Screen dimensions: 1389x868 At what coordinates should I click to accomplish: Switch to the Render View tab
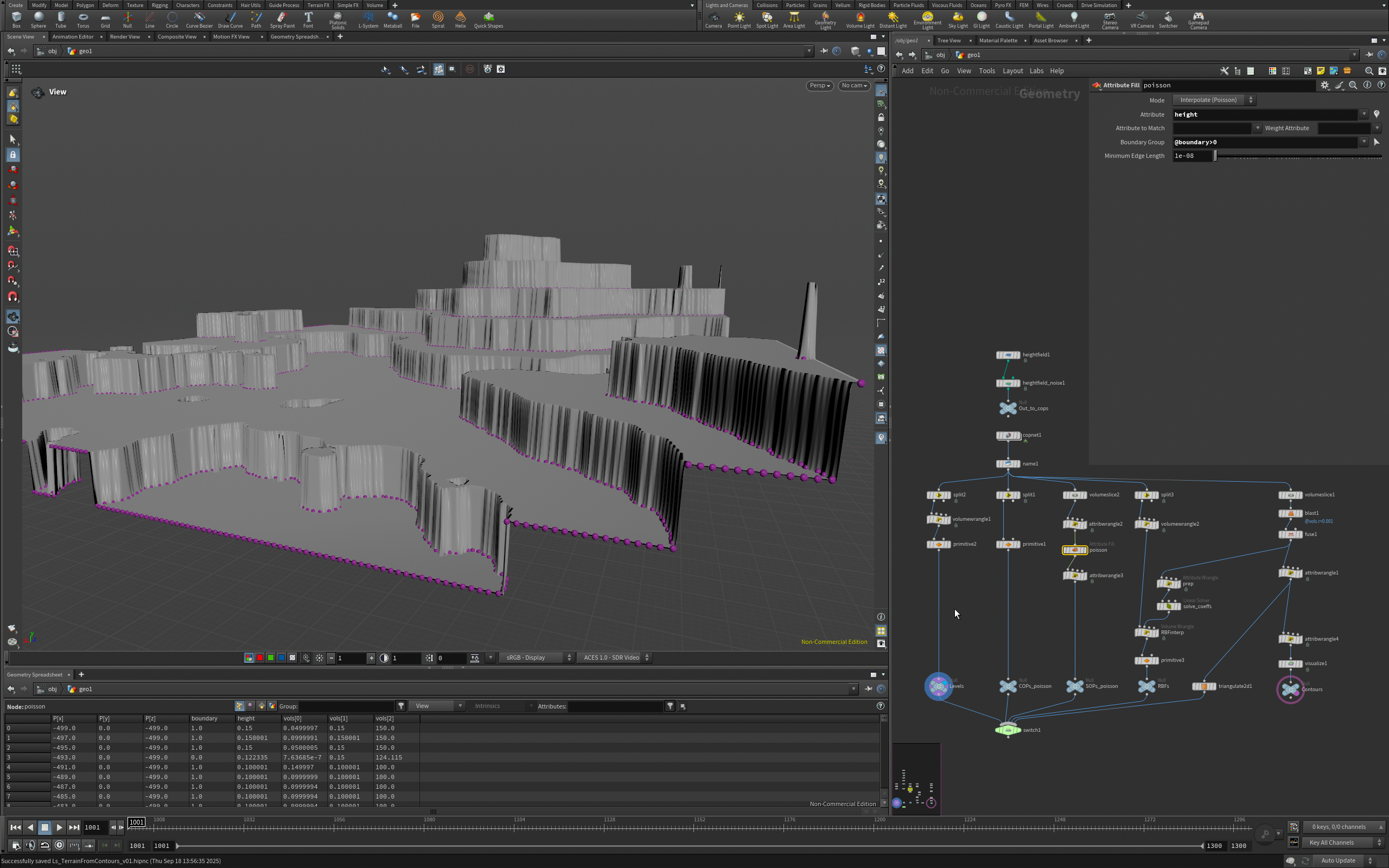(x=125, y=37)
